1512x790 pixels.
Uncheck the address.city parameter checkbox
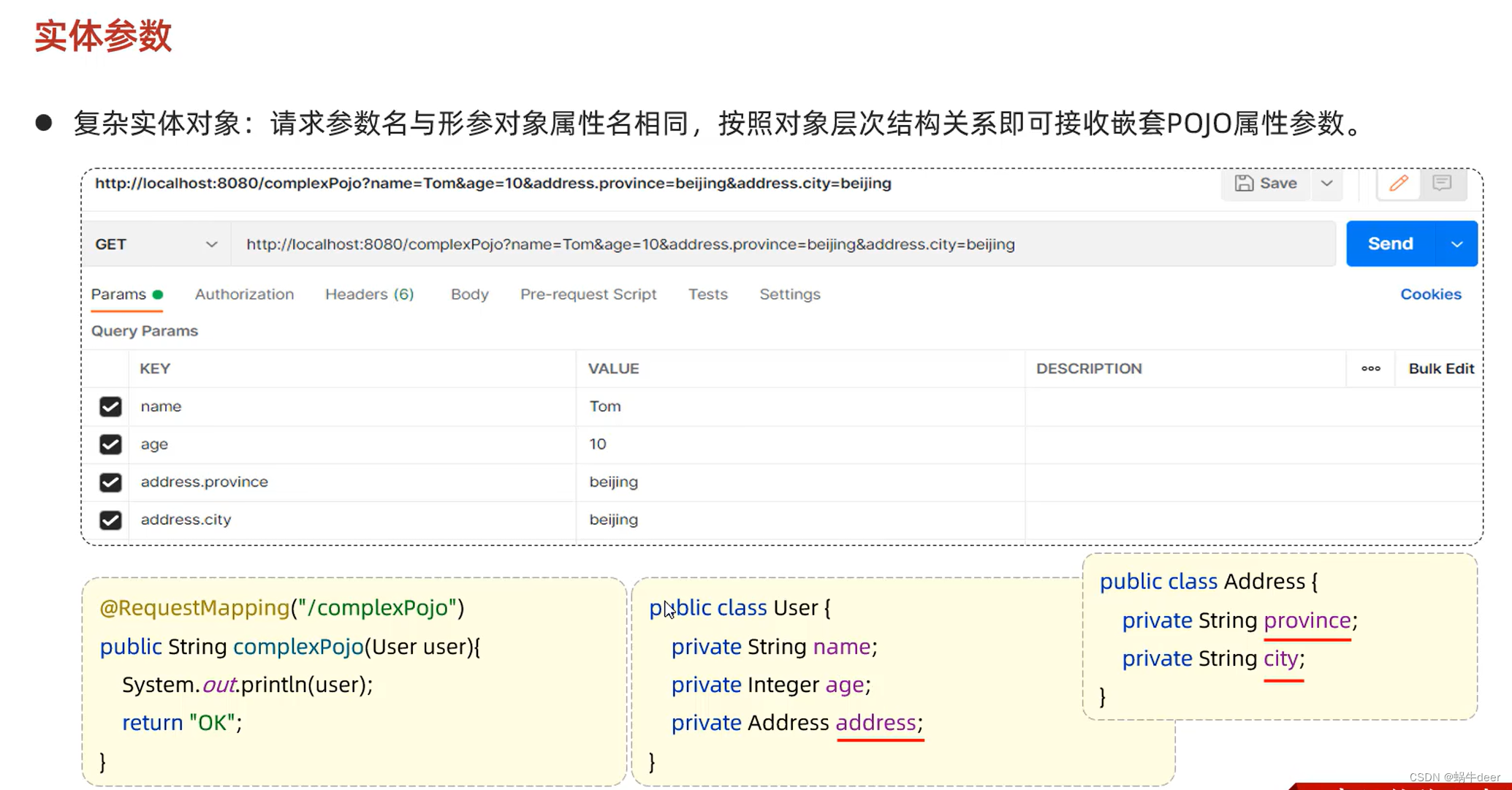click(110, 520)
